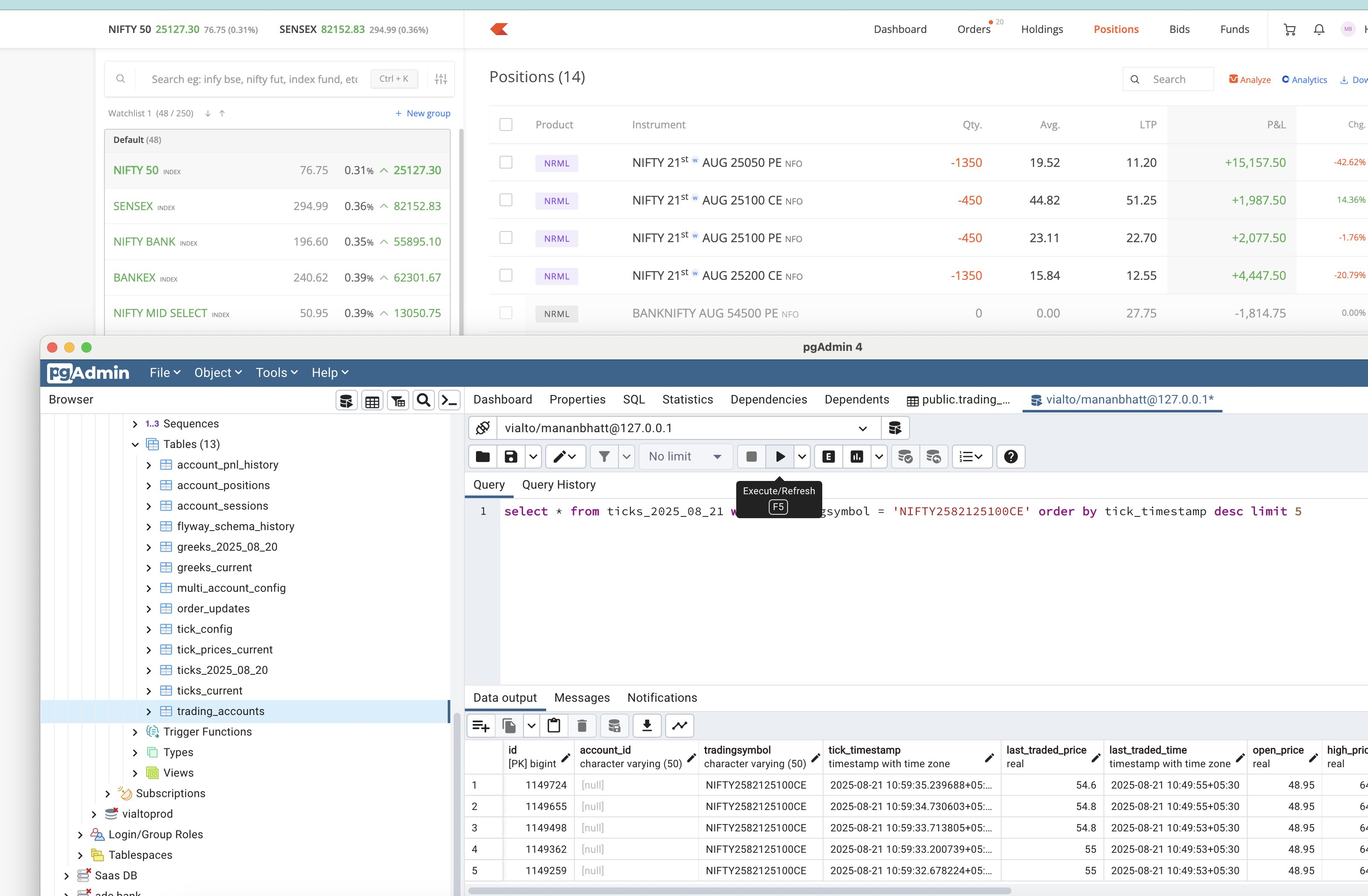The image size is (1368, 896).
Task: Click New group in watchlist
Action: [422, 113]
